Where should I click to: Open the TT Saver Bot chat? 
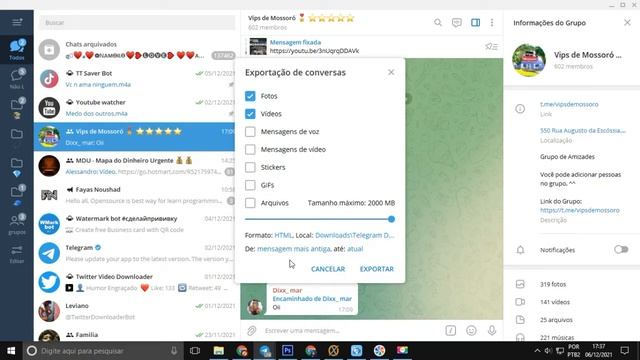coord(135,79)
